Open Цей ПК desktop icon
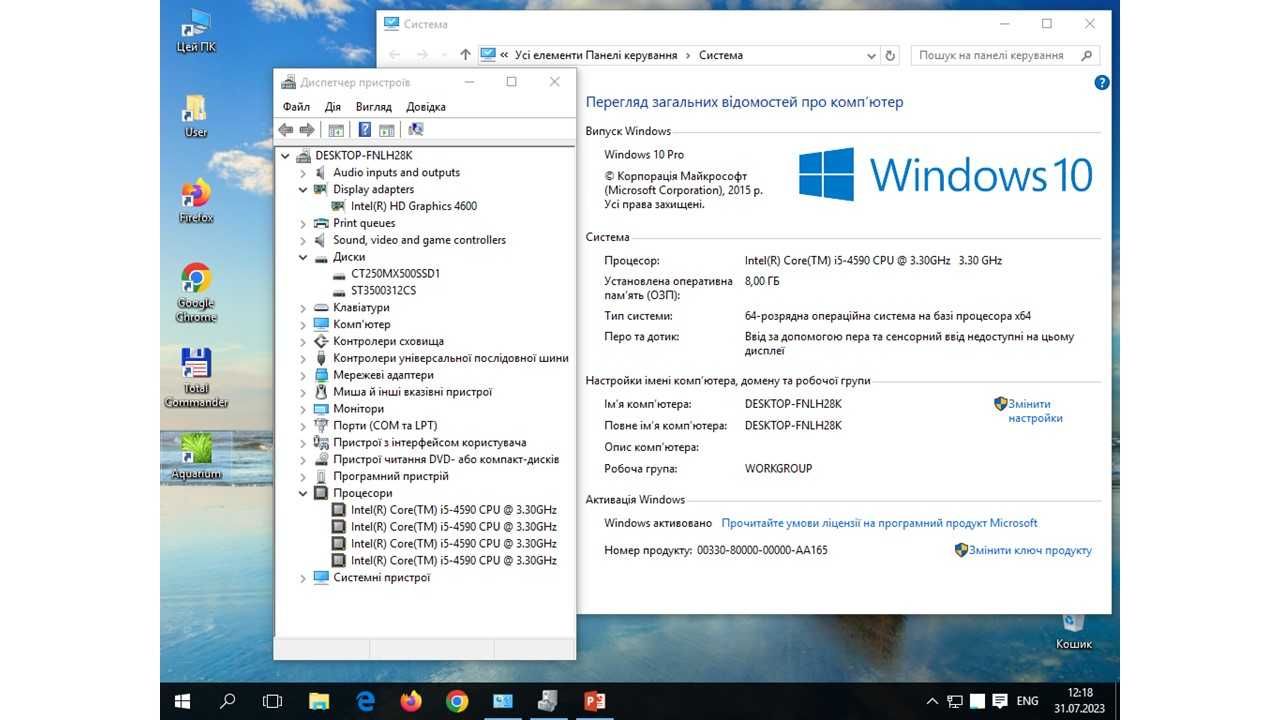1280x720 pixels. (195, 31)
